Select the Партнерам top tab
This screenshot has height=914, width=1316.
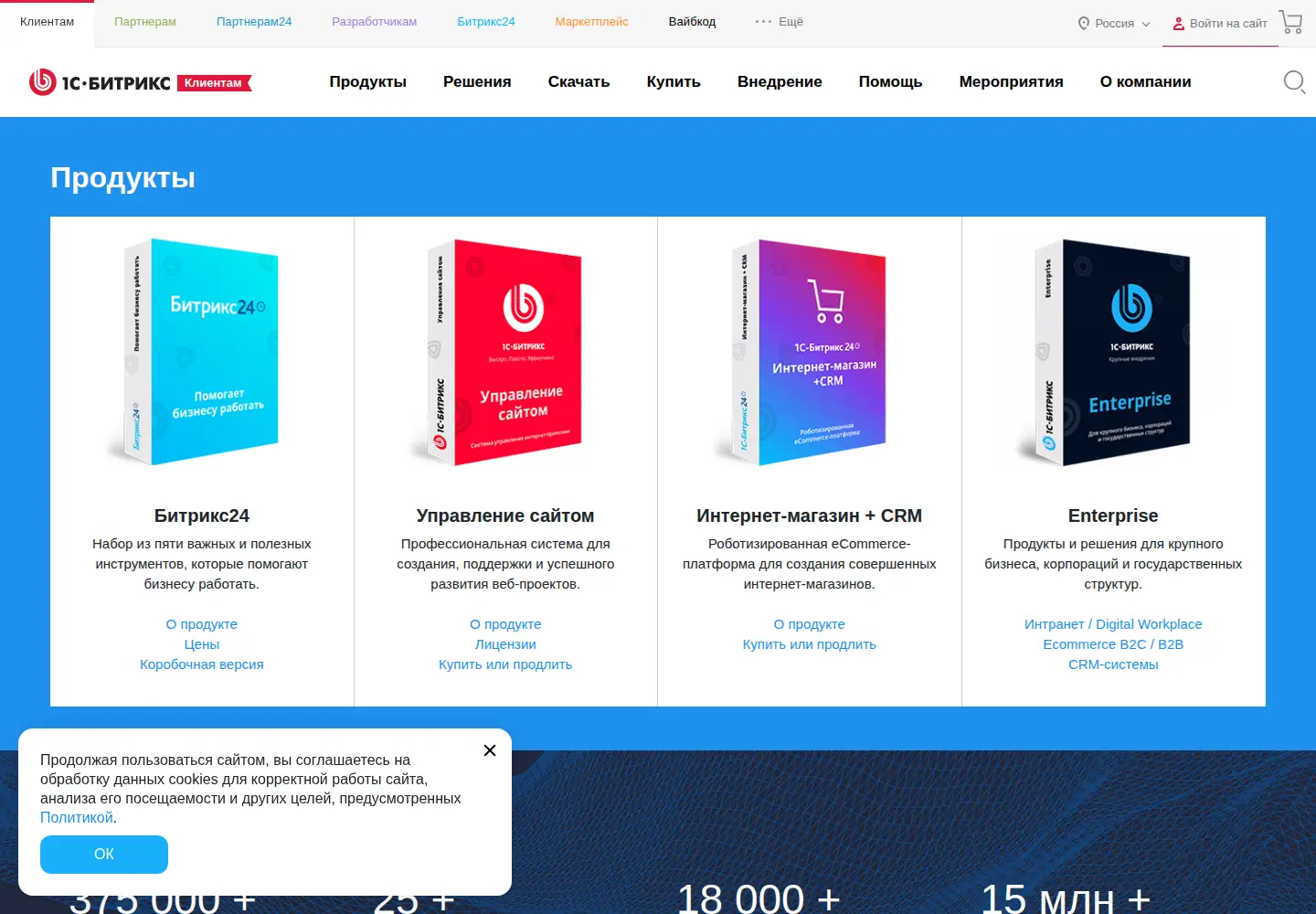145,22
